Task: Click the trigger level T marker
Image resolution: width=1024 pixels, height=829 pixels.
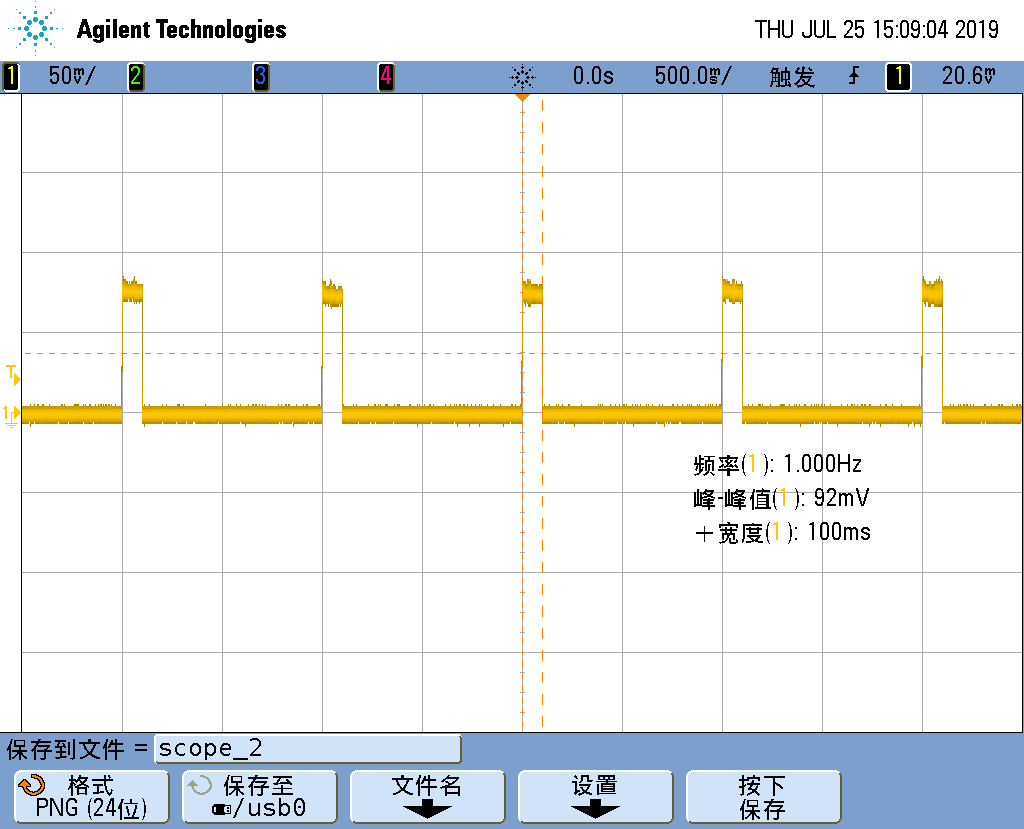Action: point(13,375)
